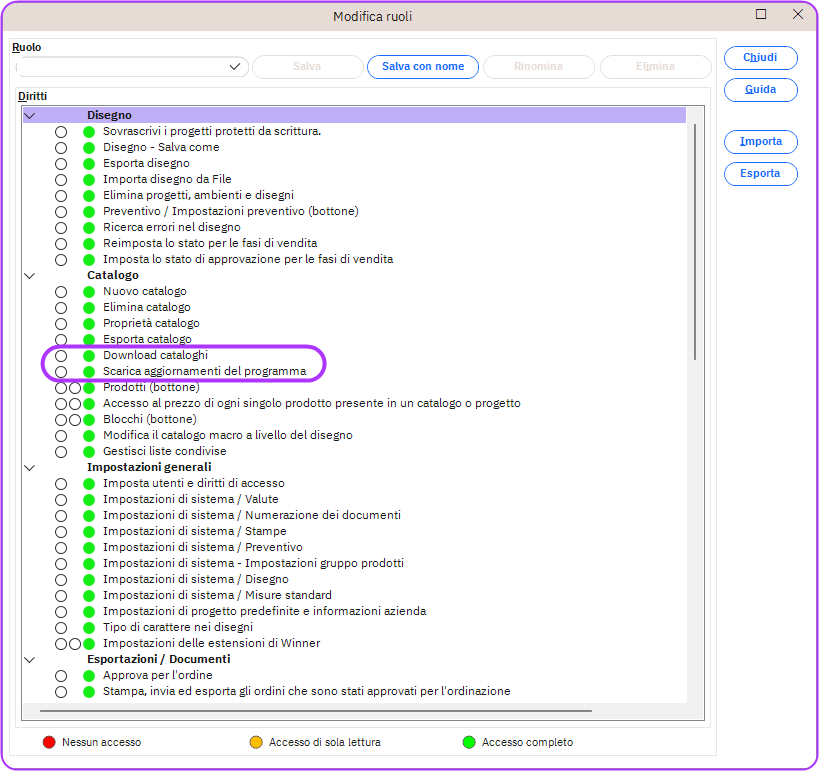The image size is (819, 771).
Task: Click green dot next to Nuovo catalogo
Action: [89, 291]
